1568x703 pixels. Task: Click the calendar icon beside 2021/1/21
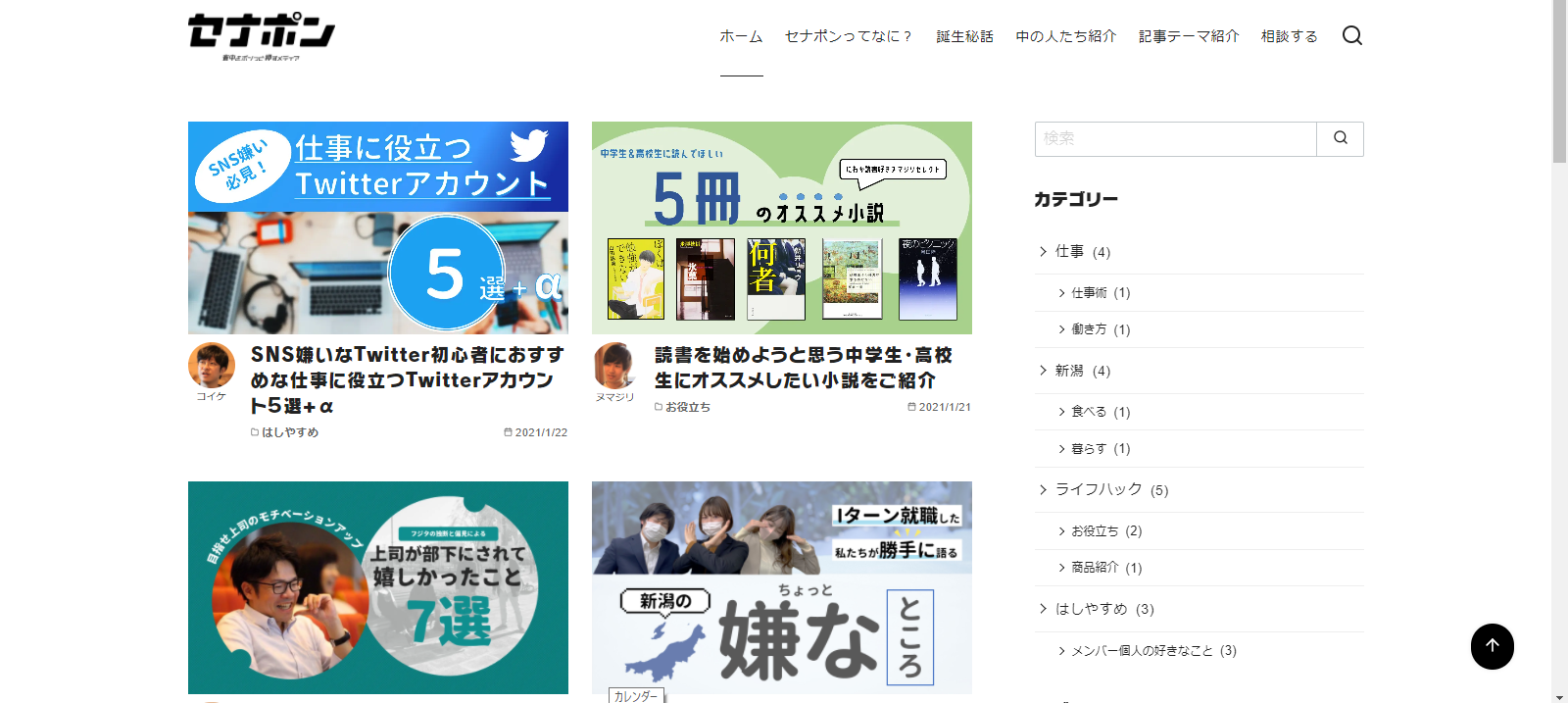(911, 407)
